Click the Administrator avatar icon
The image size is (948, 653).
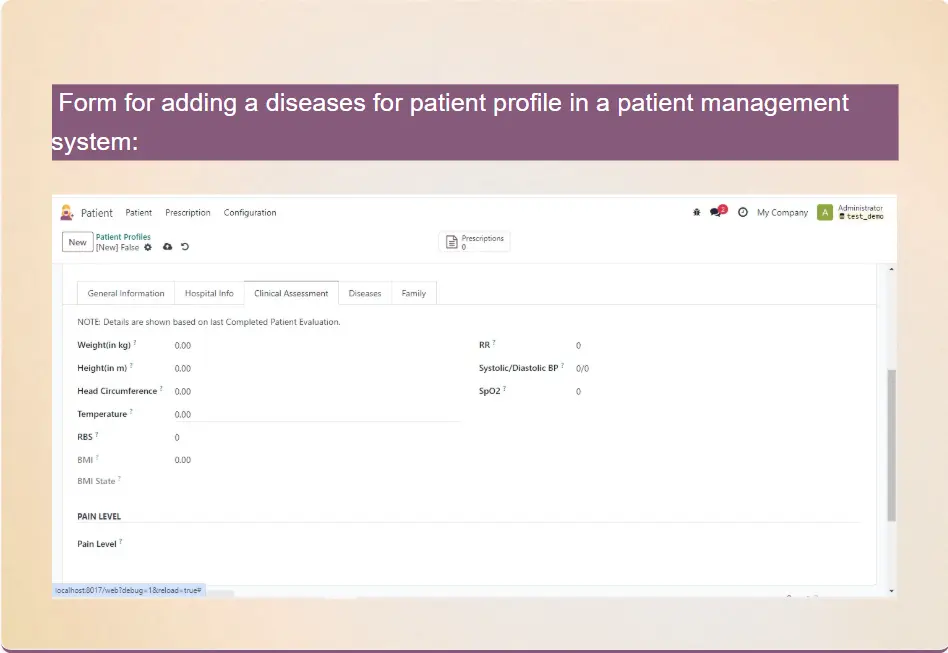click(824, 212)
